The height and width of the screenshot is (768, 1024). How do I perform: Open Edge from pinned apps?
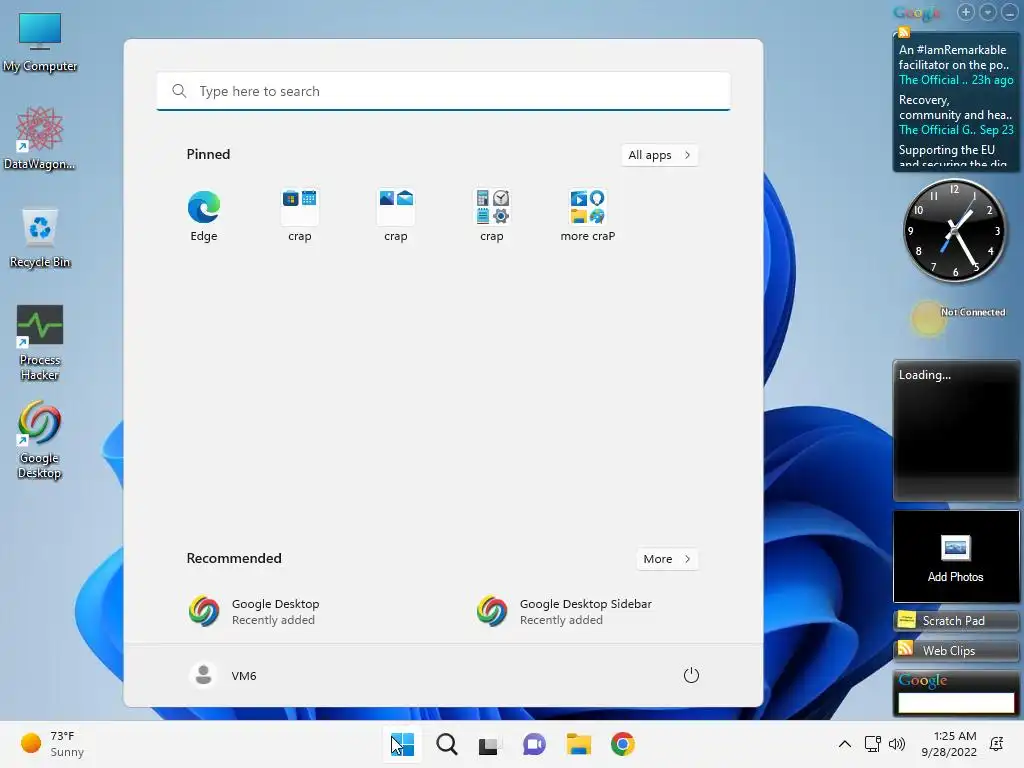(x=204, y=216)
